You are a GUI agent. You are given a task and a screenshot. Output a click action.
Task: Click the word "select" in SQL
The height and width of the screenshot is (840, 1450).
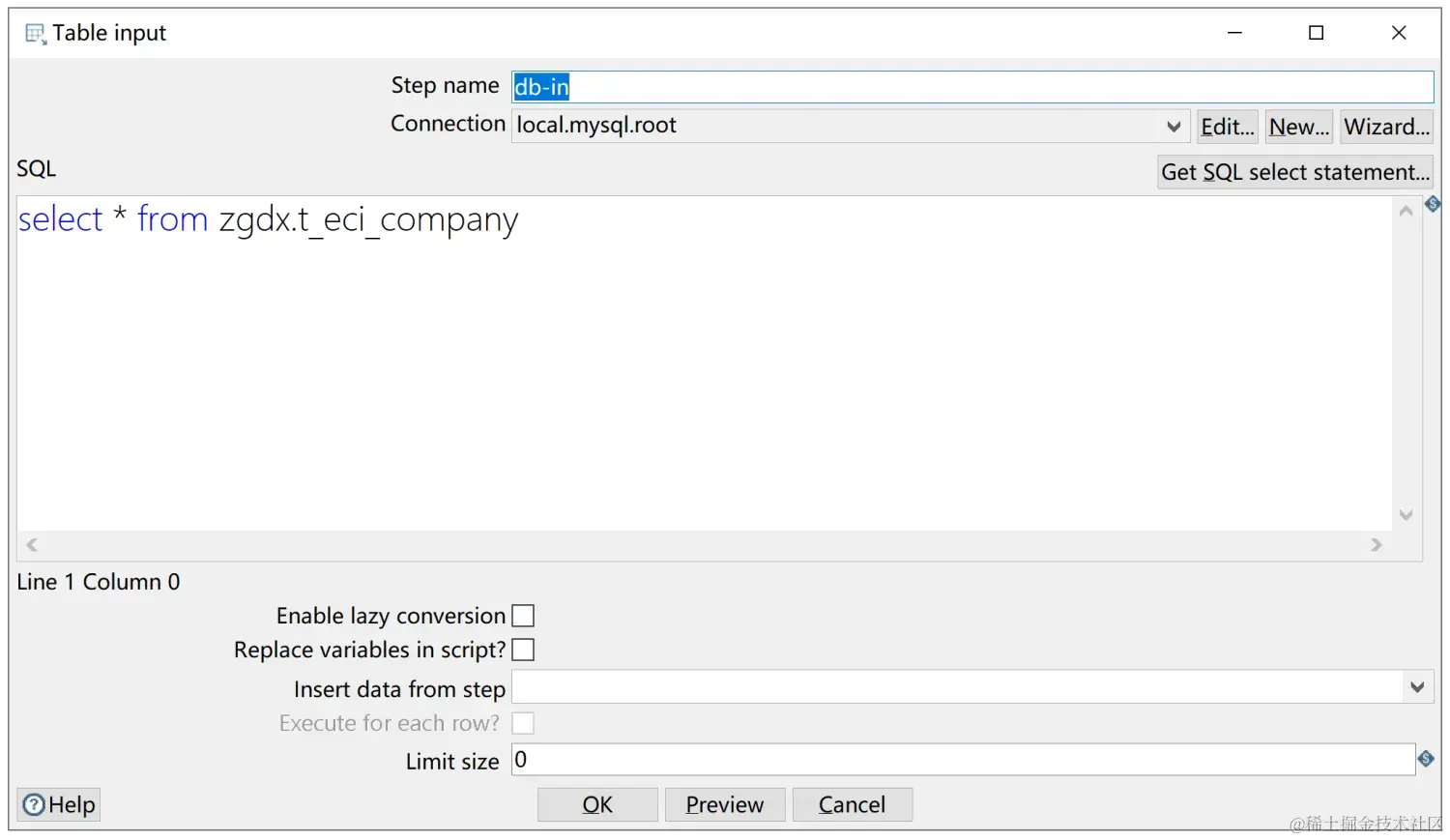point(60,219)
